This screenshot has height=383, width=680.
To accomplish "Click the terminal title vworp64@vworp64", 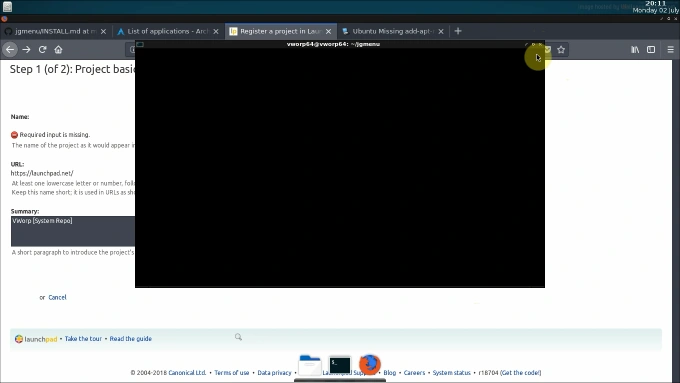I will click(333, 44).
